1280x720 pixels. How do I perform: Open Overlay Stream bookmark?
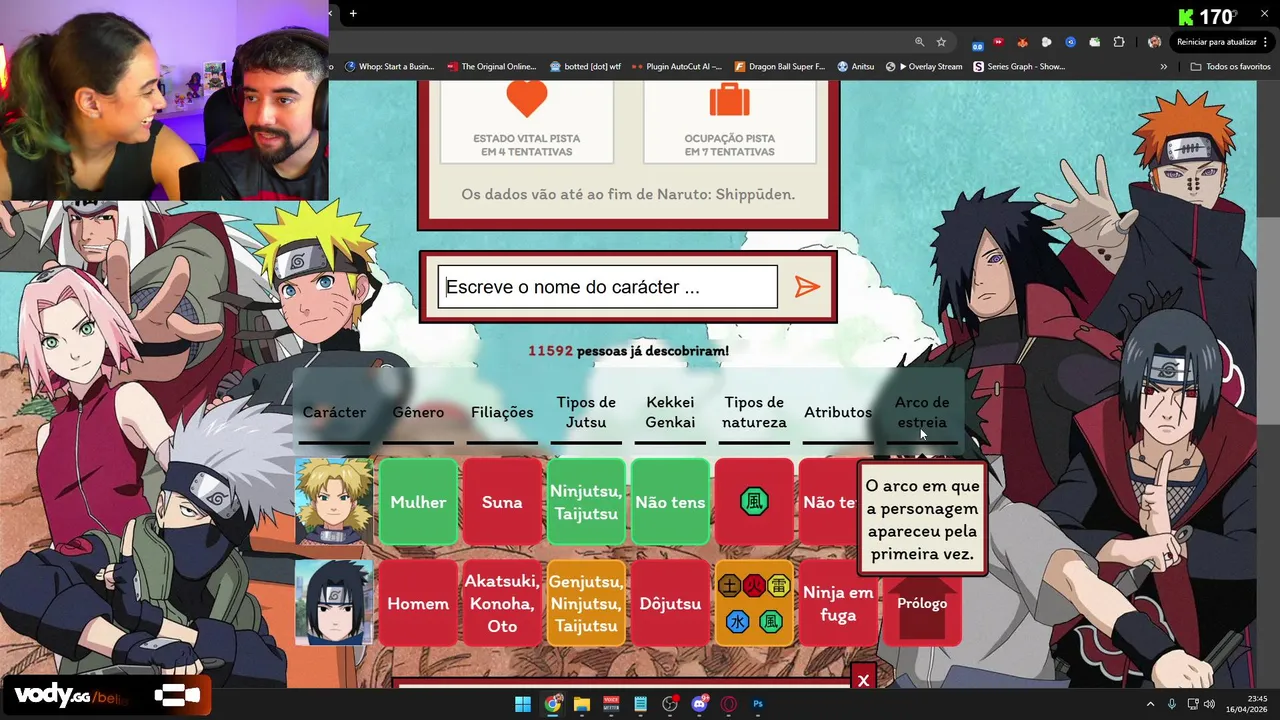pyautogui.click(x=924, y=67)
